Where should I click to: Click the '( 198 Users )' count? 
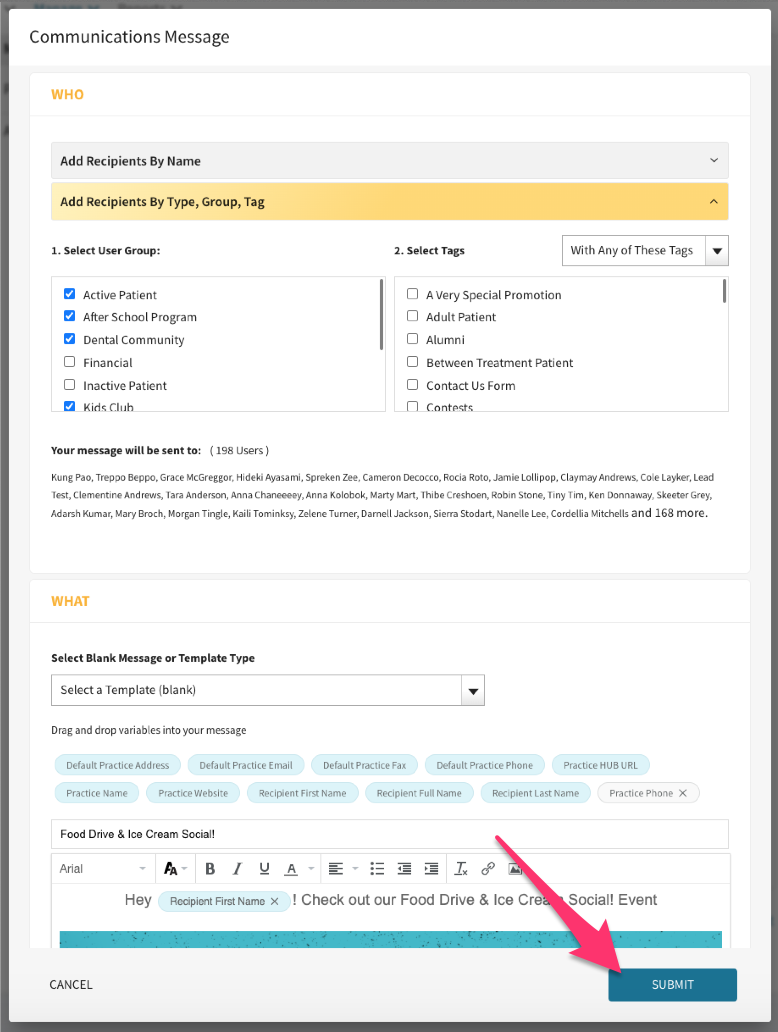(239, 450)
